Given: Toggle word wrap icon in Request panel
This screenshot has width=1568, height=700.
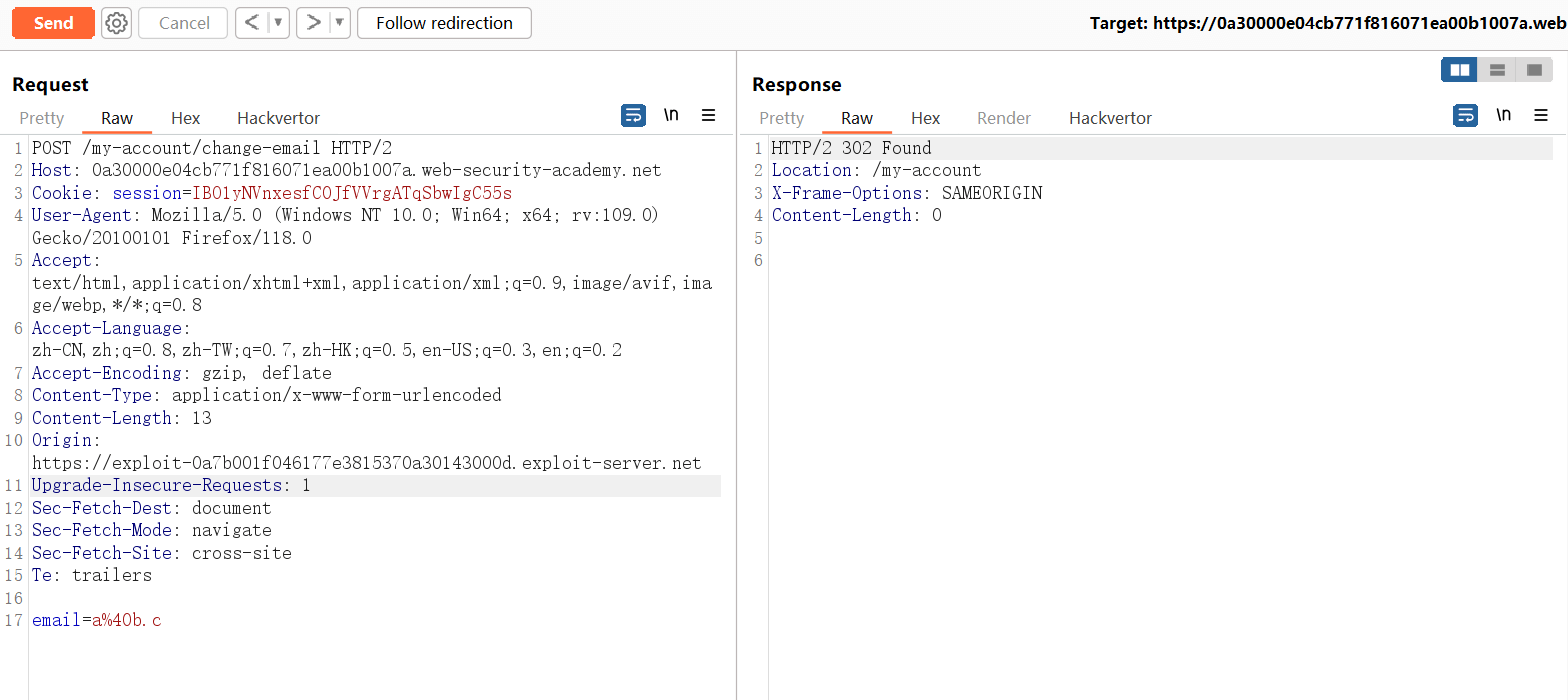Looking at the screenshot, I should [x=633, y=116].
